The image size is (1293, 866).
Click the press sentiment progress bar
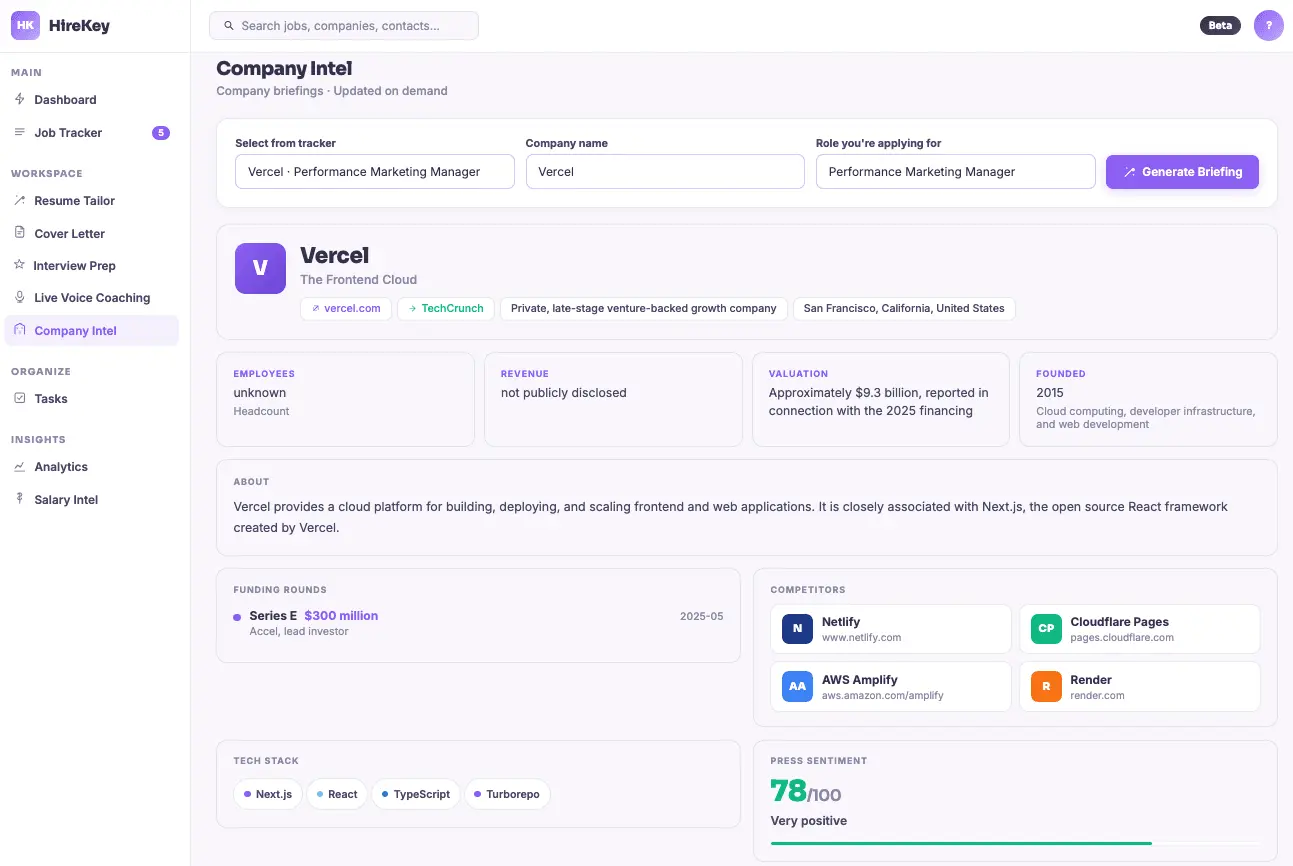click(1015, 843)
